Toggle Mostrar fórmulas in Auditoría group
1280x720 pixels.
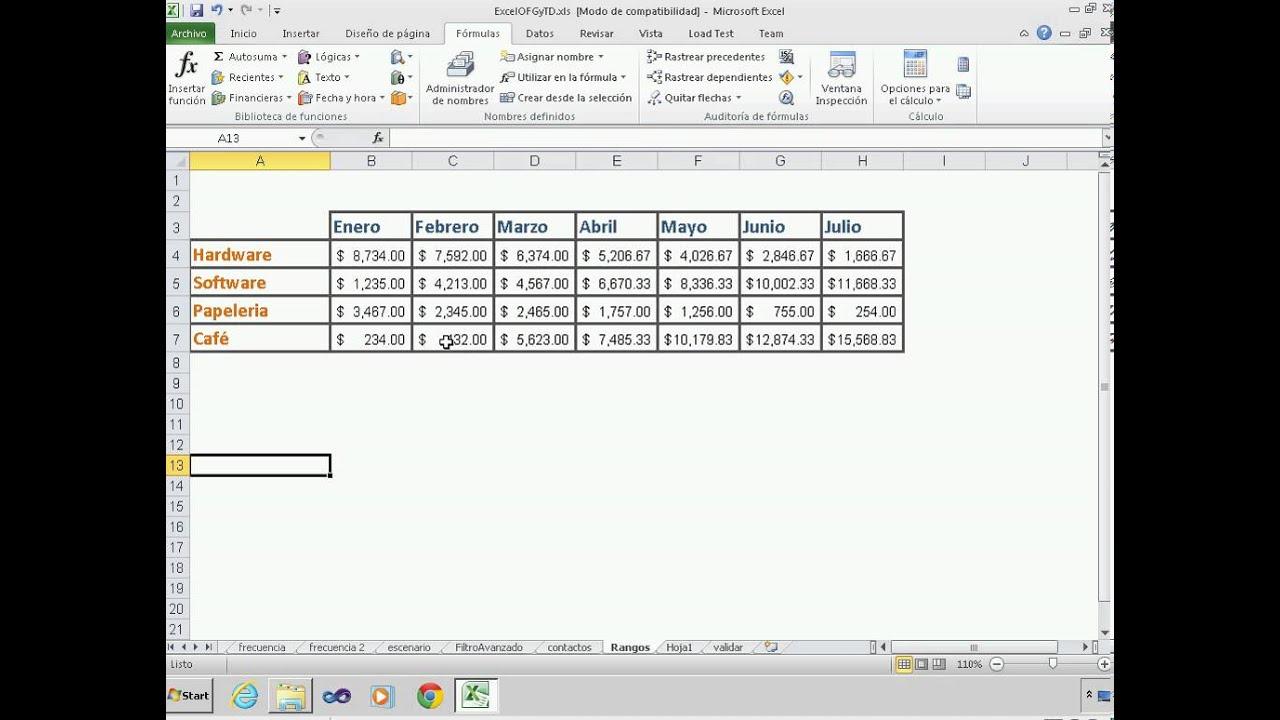click(786, 57)
